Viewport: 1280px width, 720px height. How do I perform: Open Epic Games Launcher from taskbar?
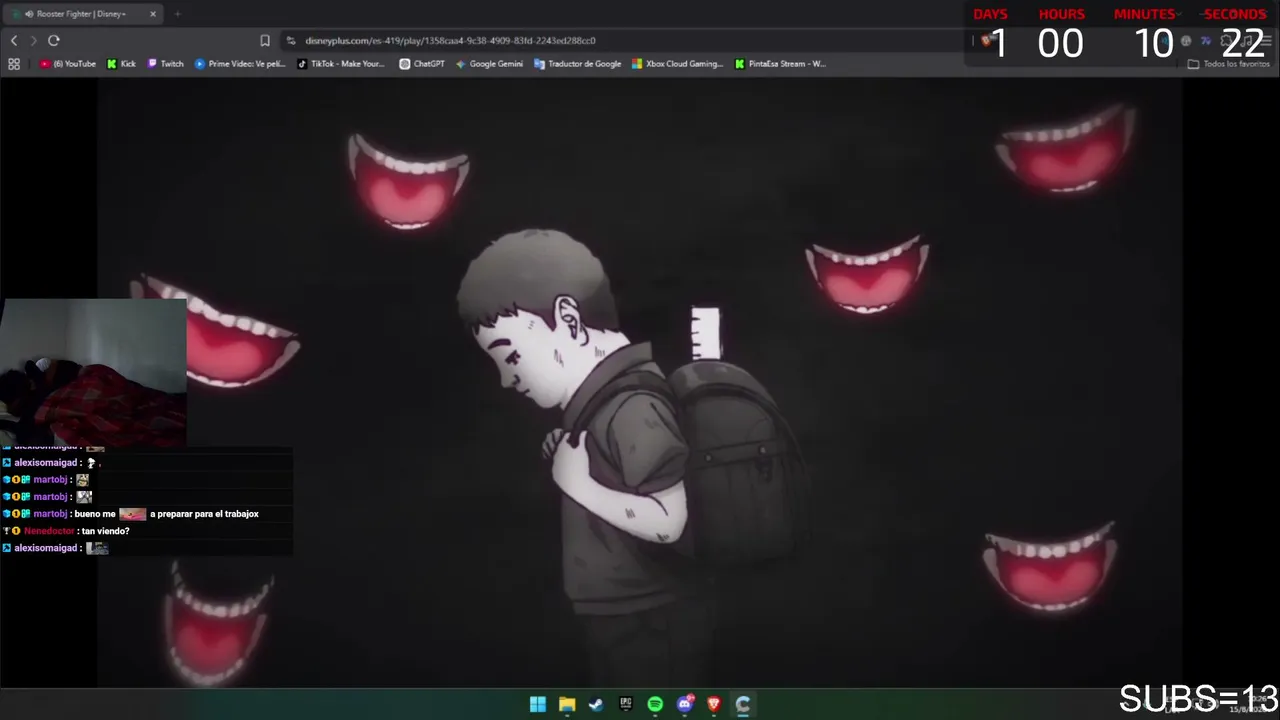click(626, 704)
